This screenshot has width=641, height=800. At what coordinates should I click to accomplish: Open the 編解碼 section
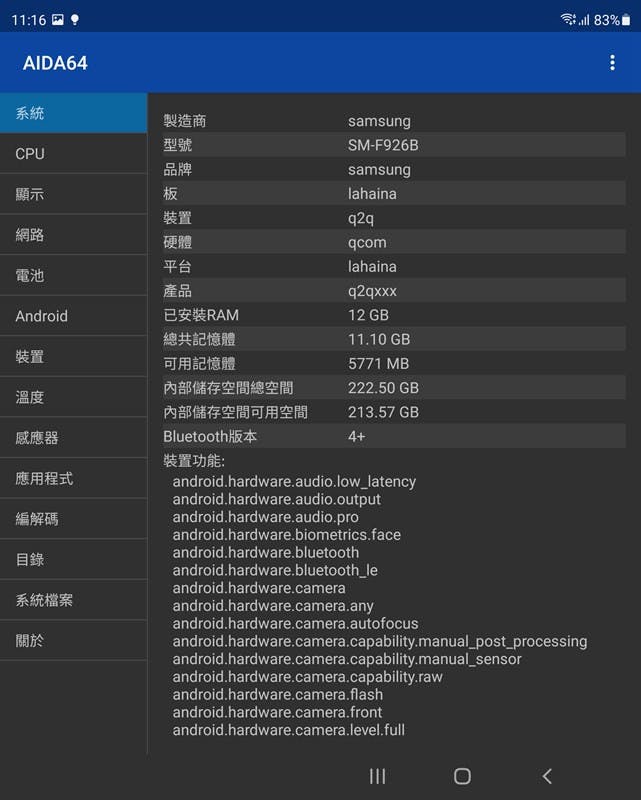click(73, 519)
